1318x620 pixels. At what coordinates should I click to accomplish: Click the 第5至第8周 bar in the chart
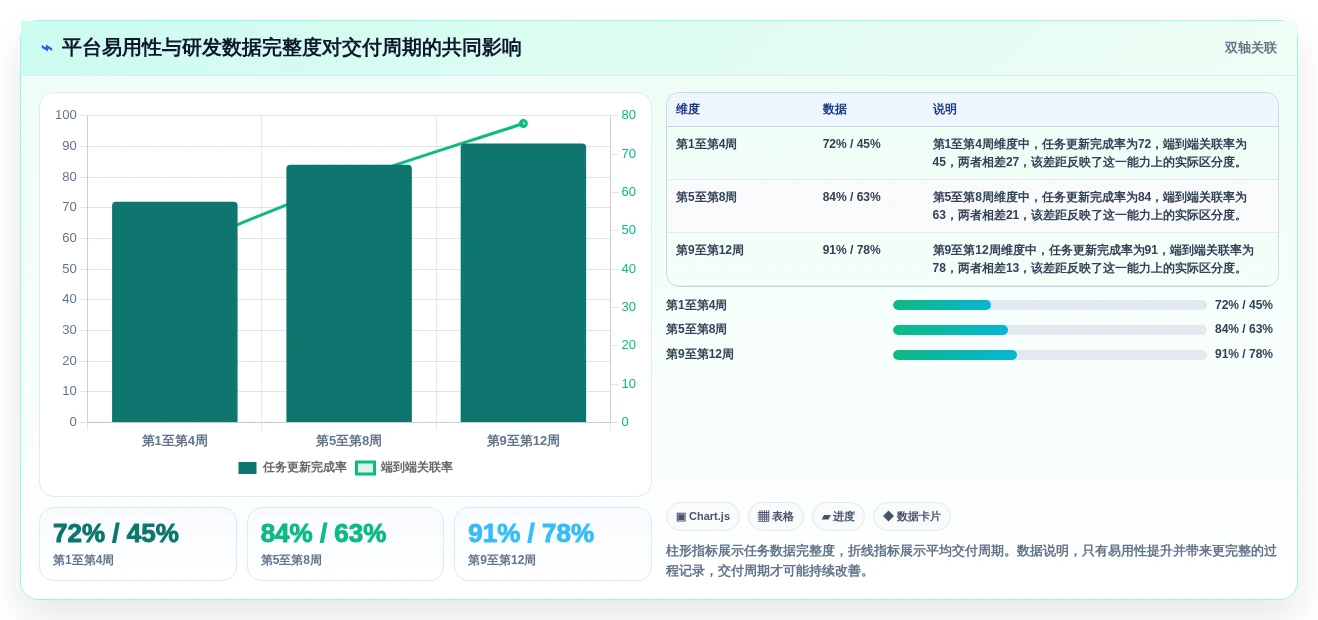tap(349, 293)
